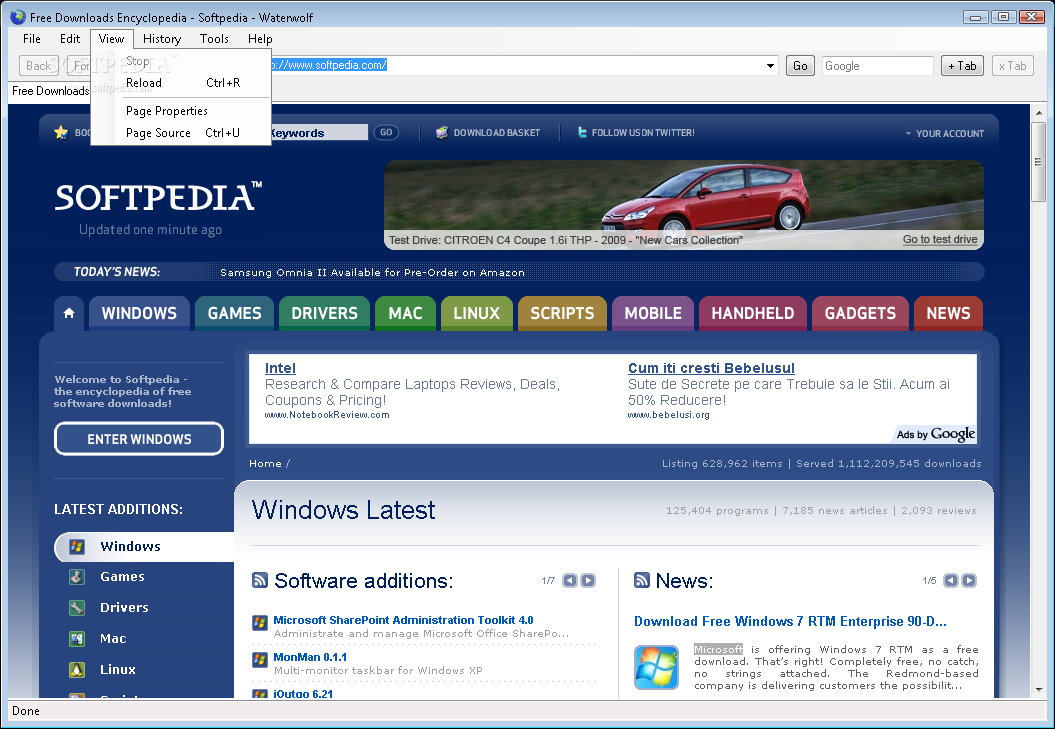Viewport: 1055px width, 729px height.
Task: Click the Windows flag icon in Latest Additions
Action: [77, 547]
